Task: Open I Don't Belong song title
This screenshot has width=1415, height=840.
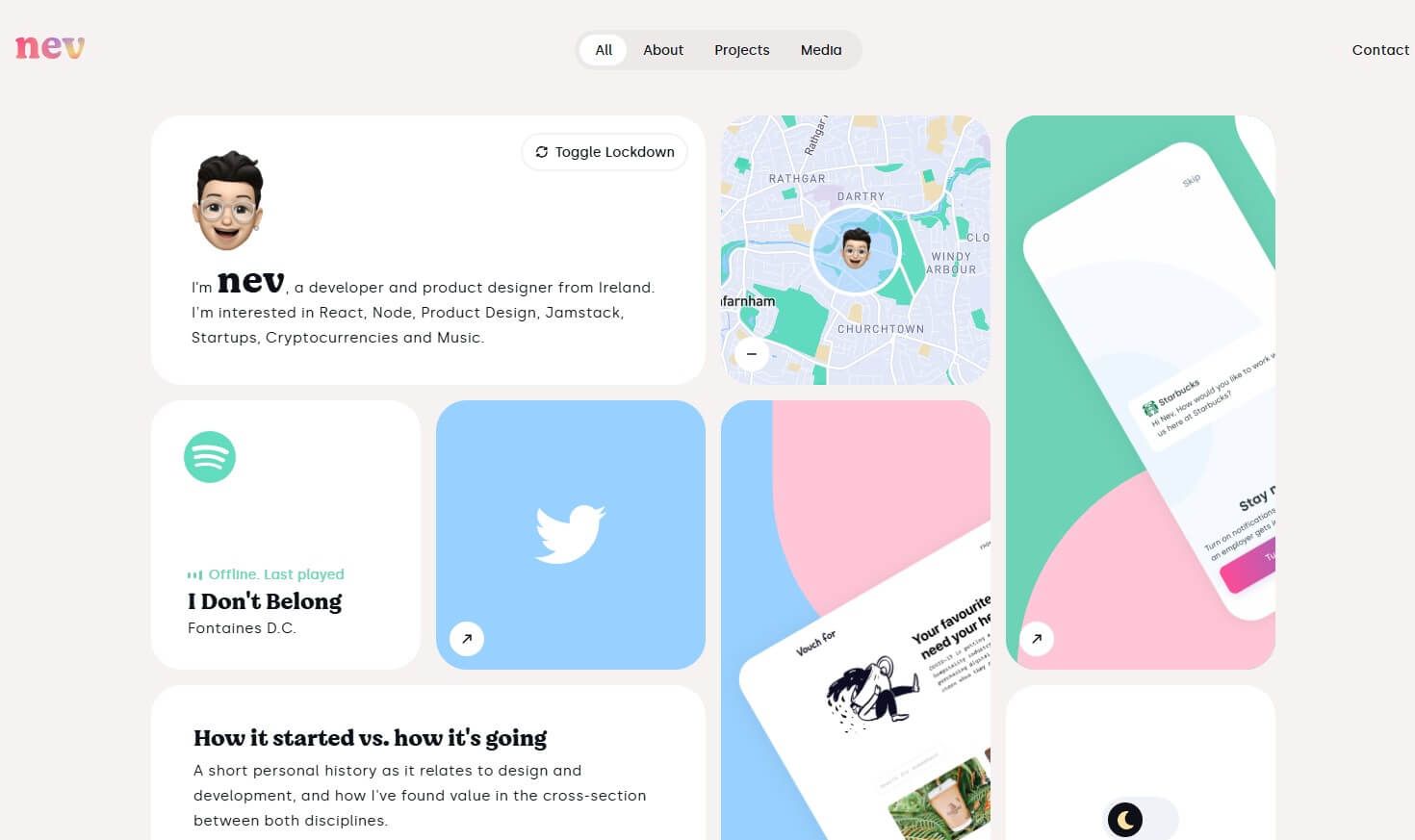Action: point(265,601)
